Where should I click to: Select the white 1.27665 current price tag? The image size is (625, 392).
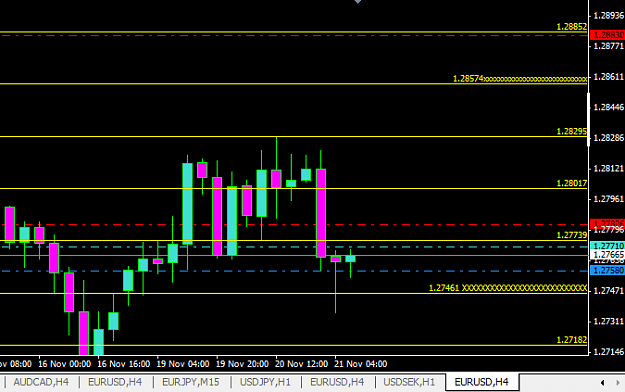coord(607,255)
